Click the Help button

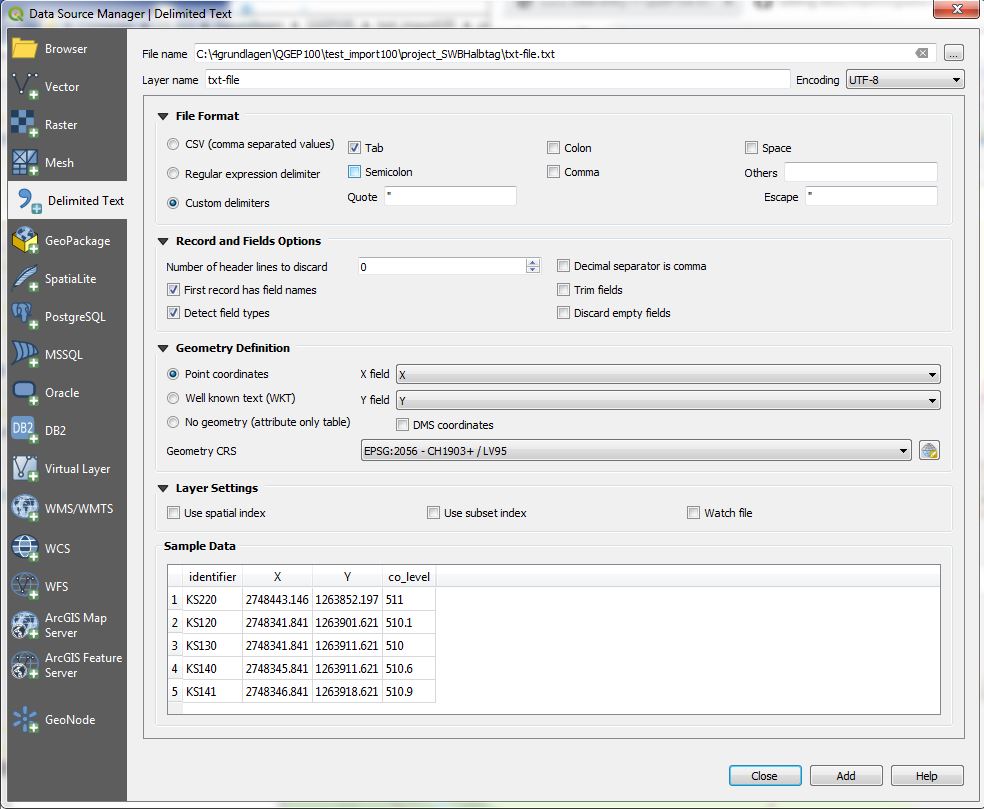(927, 776)
